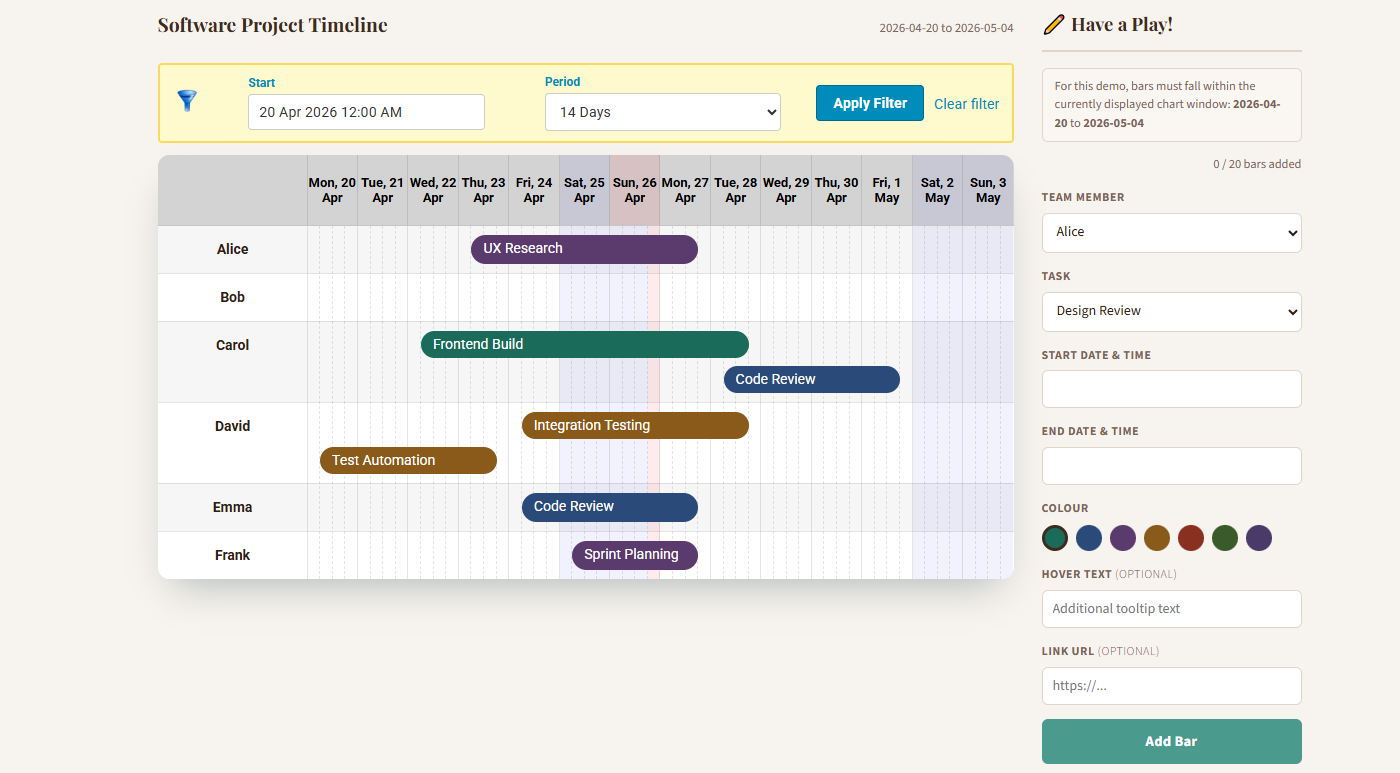Click Carol's Frontend Build bar

[585, 344]
